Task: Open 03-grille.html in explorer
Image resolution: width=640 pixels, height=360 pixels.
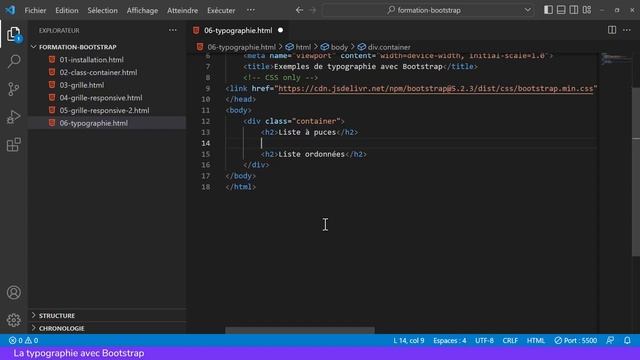Action: pyautogui.click(x=82, y=85)
